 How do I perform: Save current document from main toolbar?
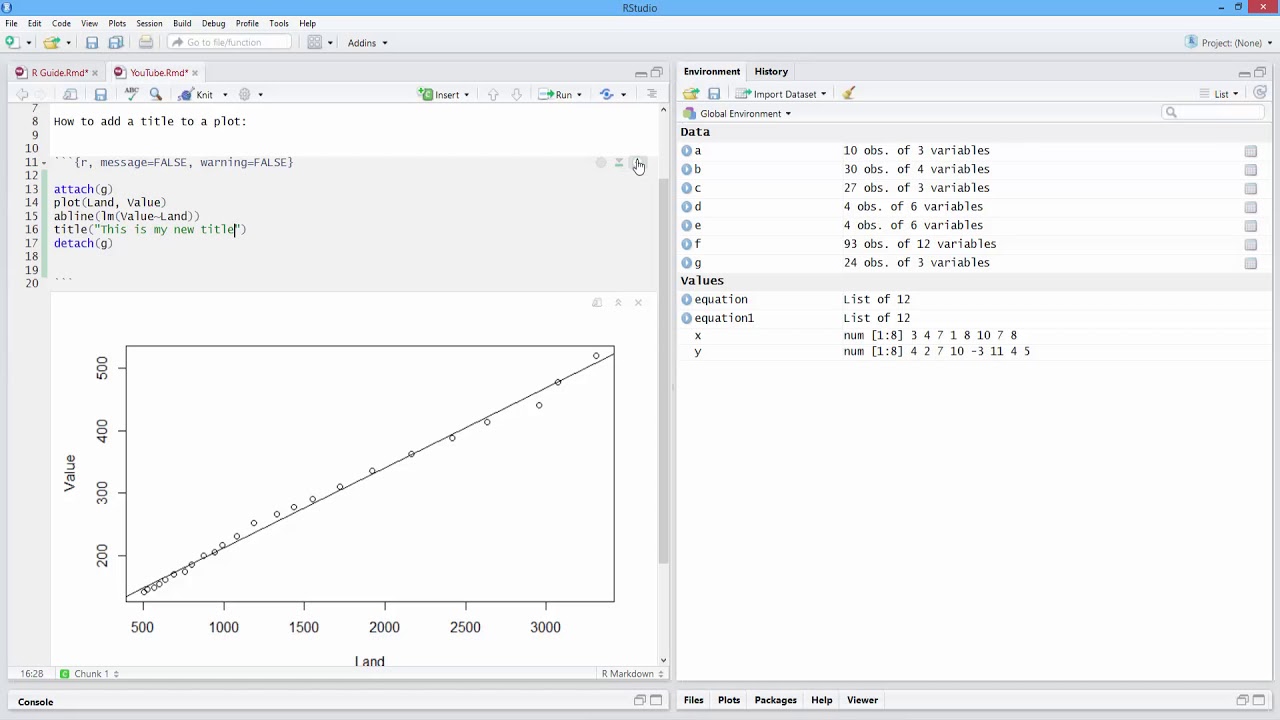click(92, 42)
